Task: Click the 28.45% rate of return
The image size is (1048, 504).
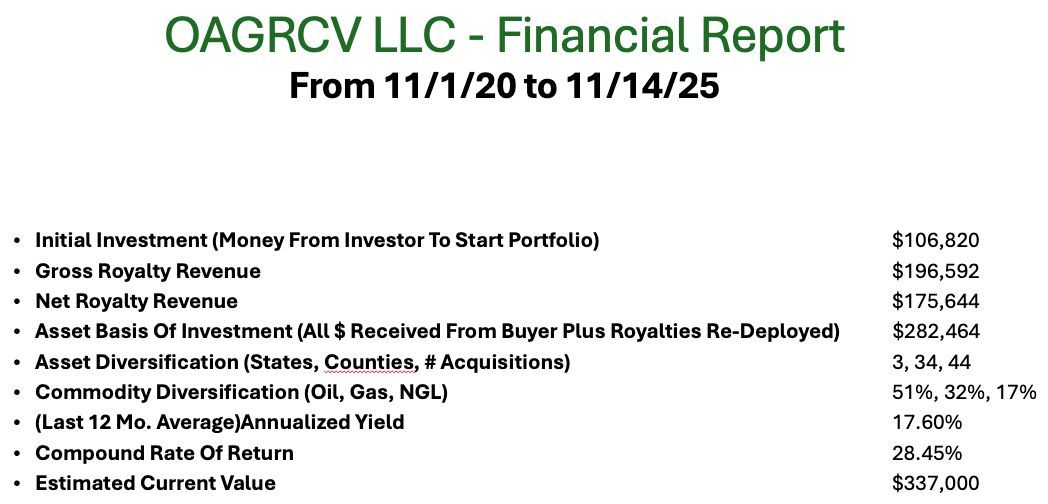Action: click(928, 453)
